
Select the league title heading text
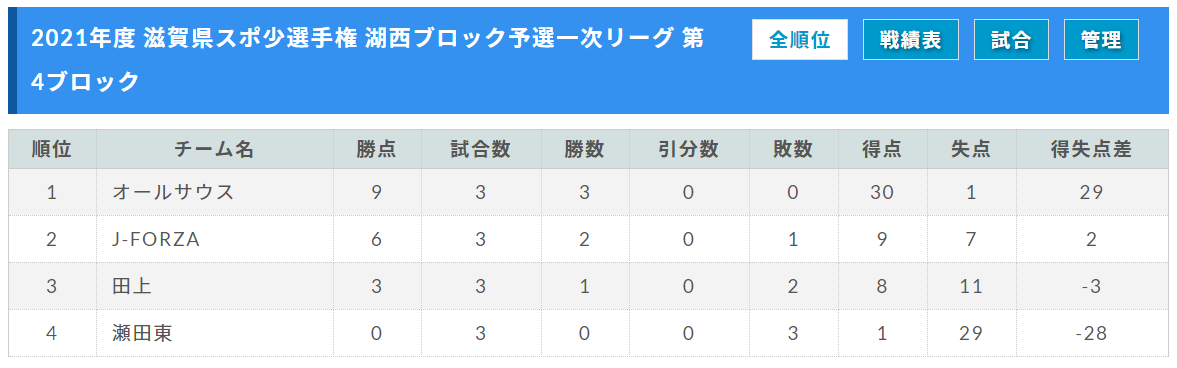368,59
